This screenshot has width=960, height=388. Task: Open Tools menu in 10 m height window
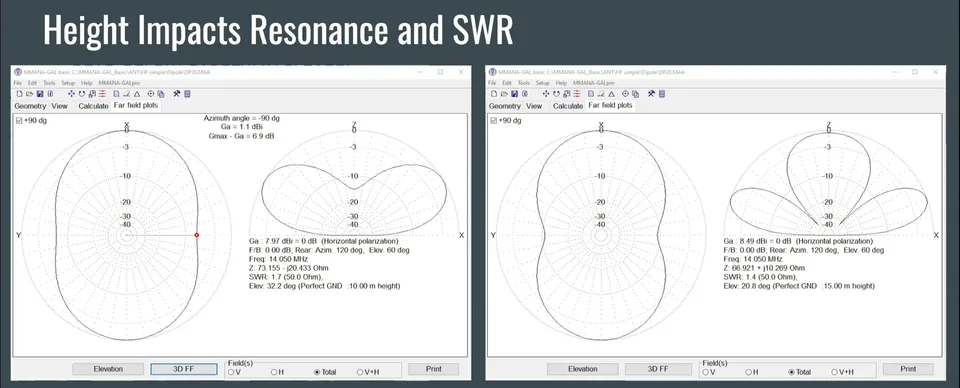(49, 83)
